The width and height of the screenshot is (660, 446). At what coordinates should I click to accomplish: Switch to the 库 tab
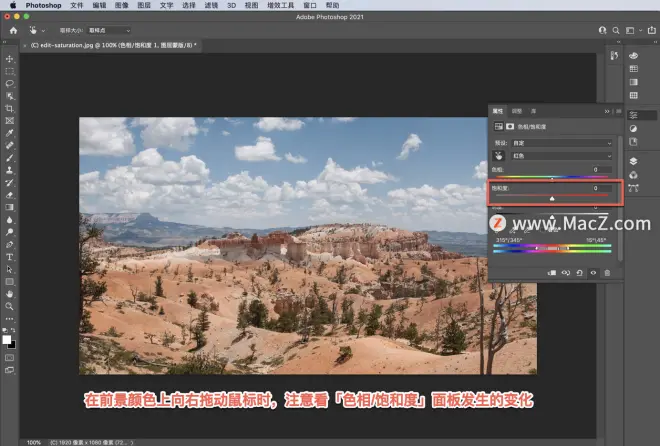(533, 111)
